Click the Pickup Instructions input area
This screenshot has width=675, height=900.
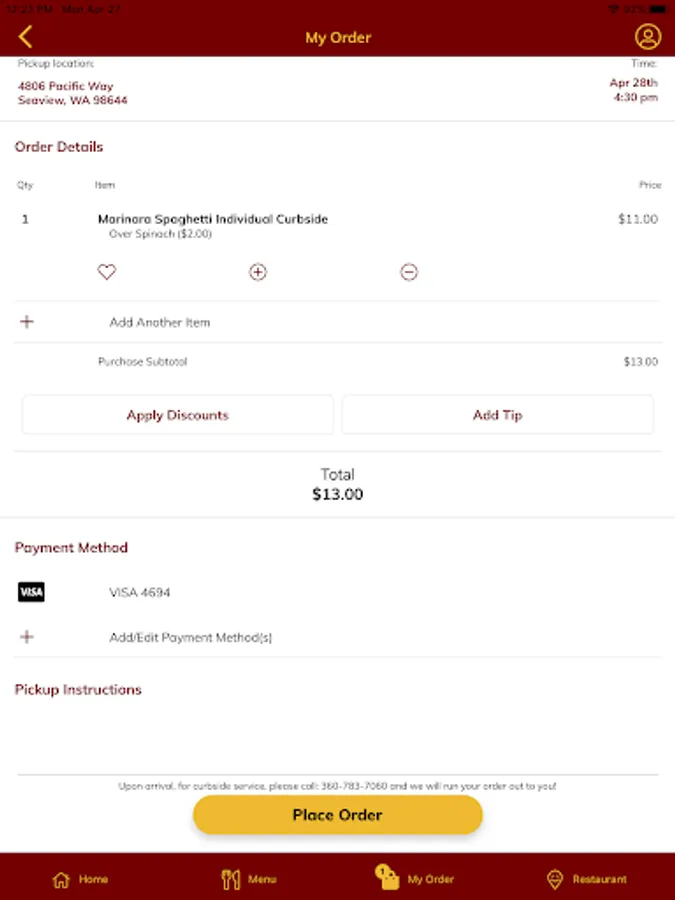[337, 735]
